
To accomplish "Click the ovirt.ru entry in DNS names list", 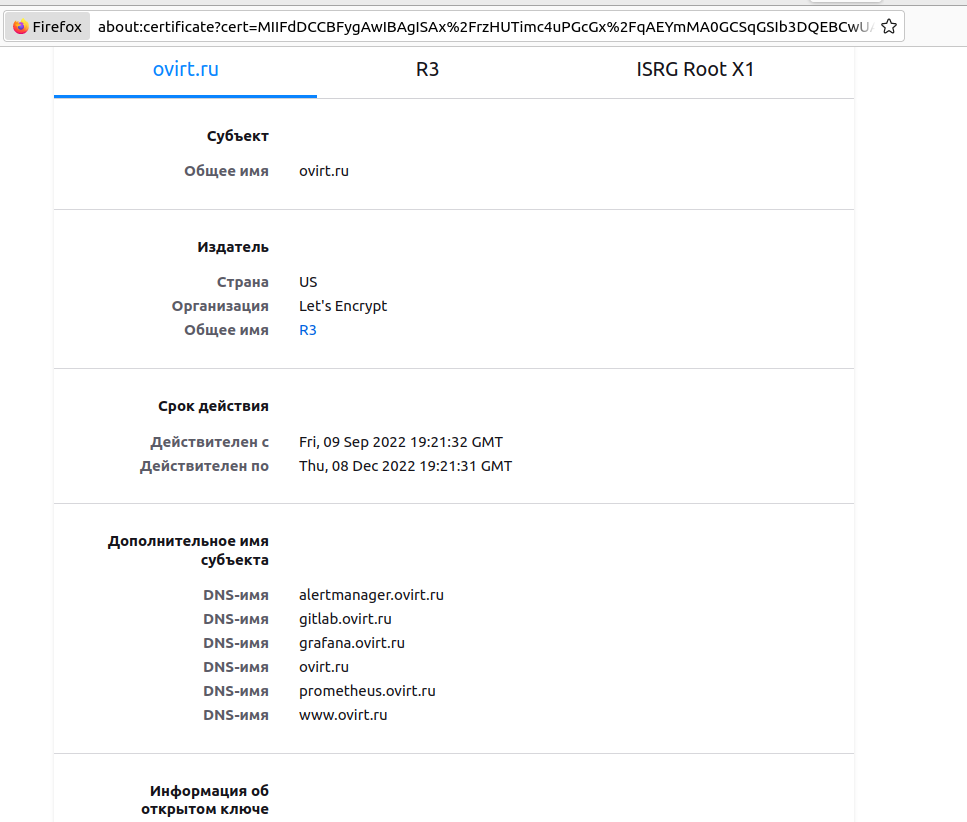I will [x=324, y=667].
